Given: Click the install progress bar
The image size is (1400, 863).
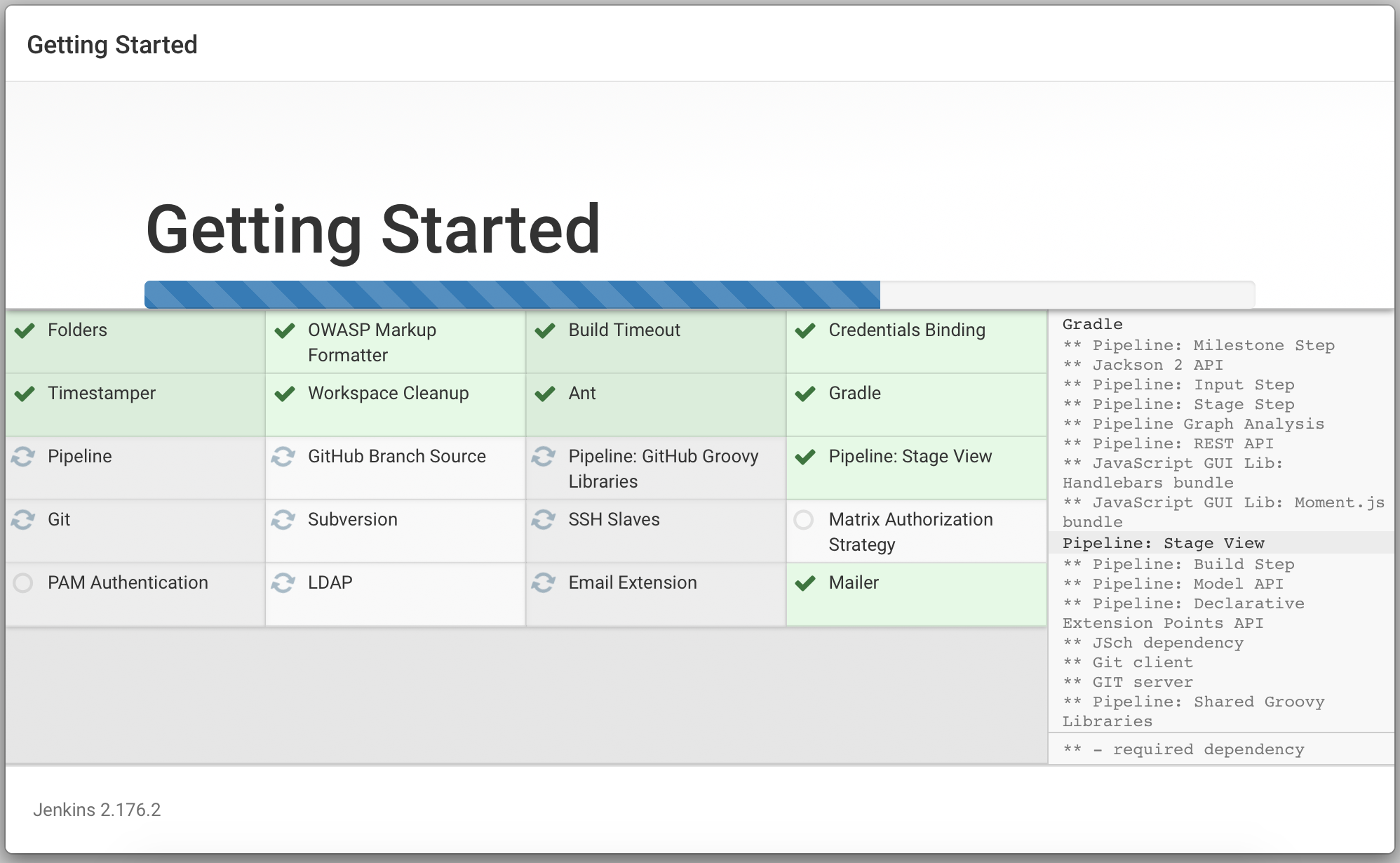Looking at the screenshot, I should 699,295.
